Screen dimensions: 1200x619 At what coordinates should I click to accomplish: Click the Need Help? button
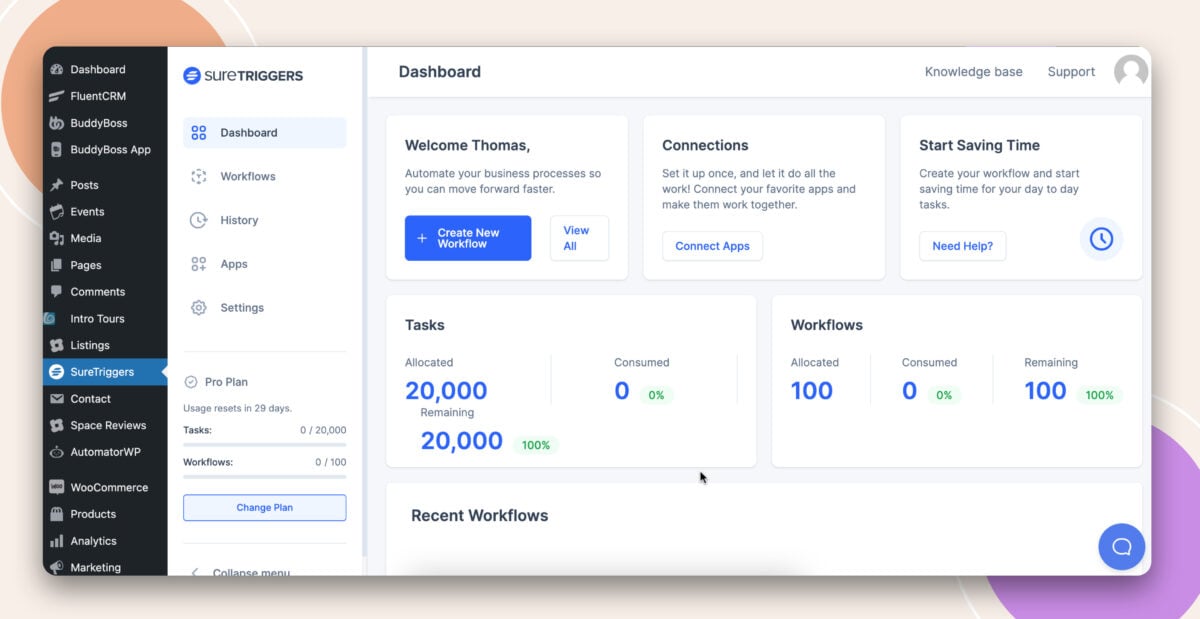point(962,246)
